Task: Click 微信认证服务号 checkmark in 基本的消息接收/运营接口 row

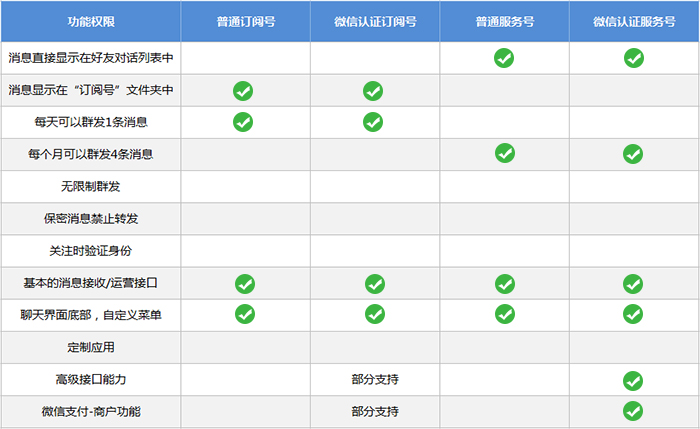Action: pos(633,284)
